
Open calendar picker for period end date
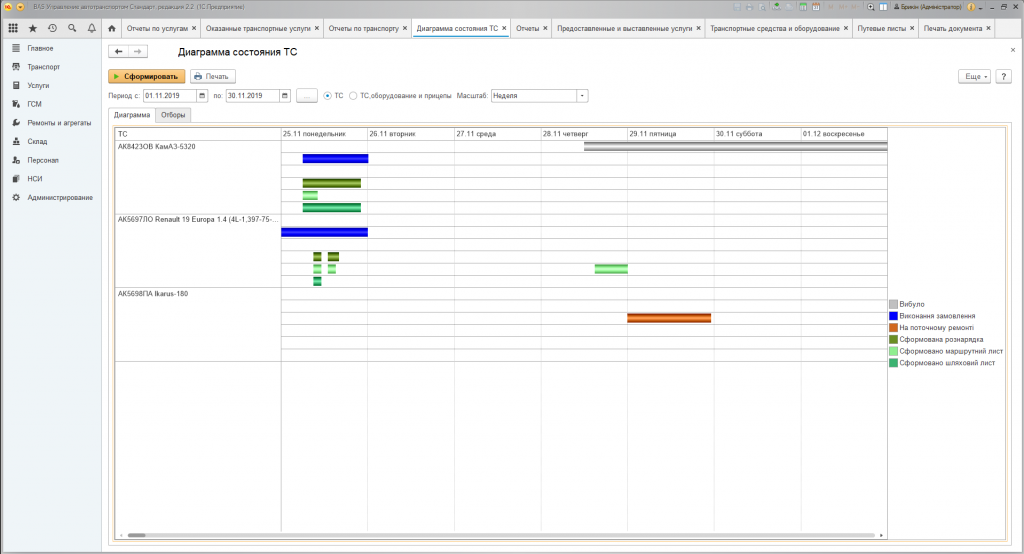click(285, 95)
